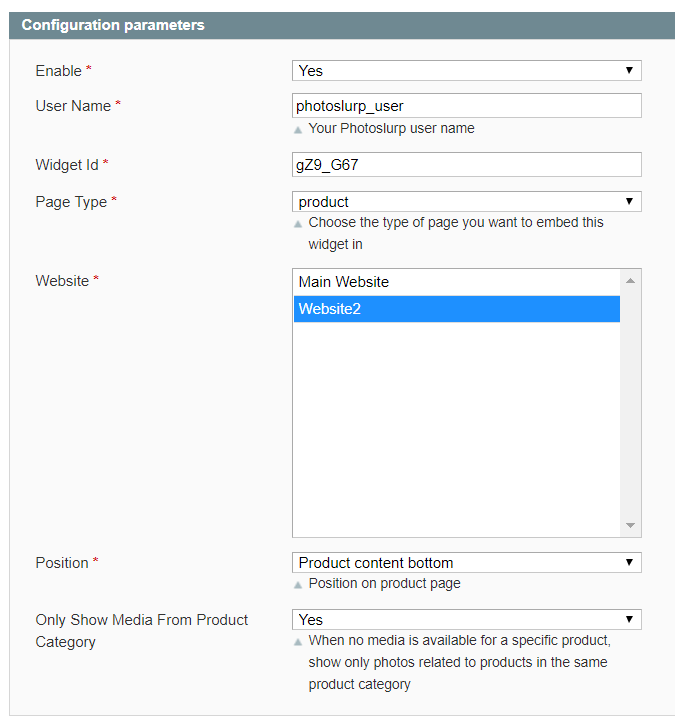
Task: Open the Enable dropdown
Action: (x=466, y=70)
